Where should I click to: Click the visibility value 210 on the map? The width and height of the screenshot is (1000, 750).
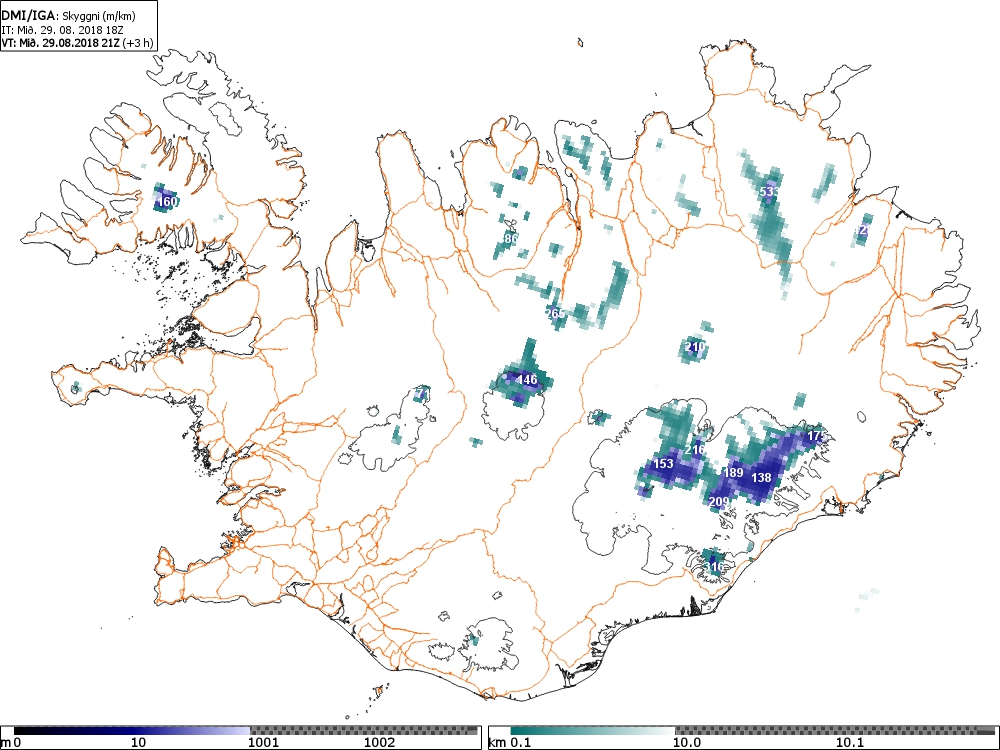click(x=695, y=347)
